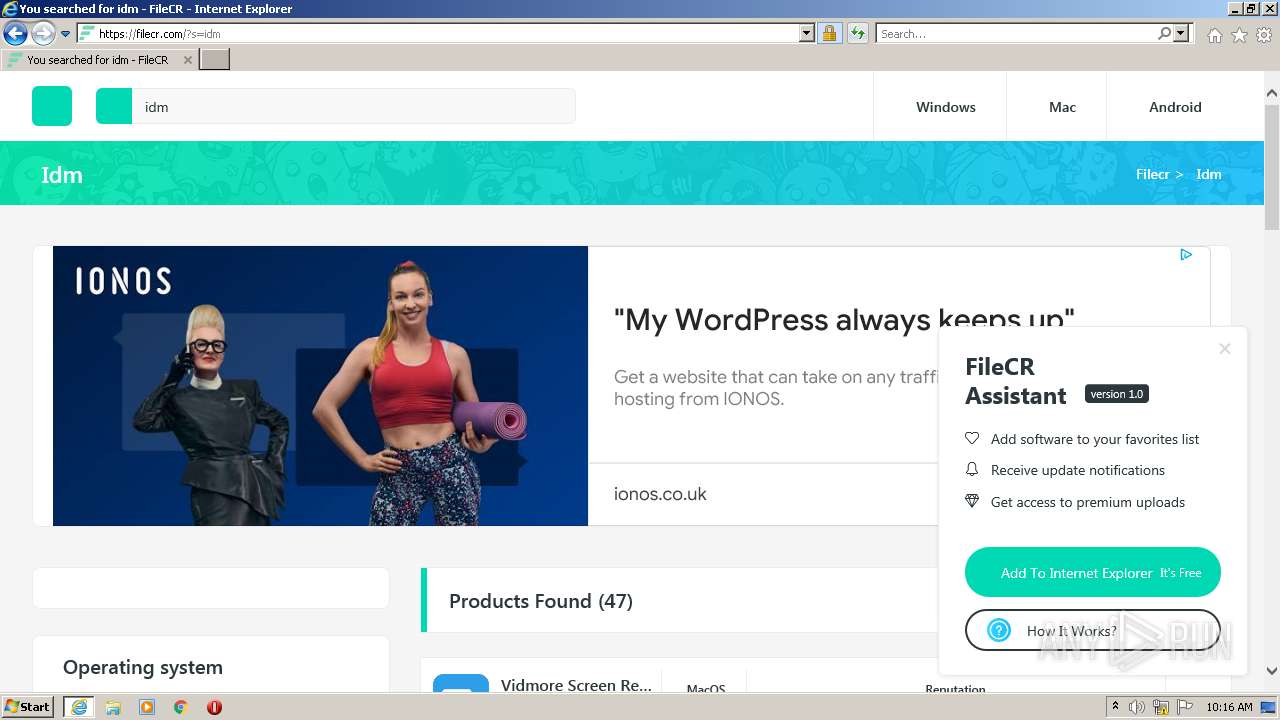
Task: Click the Idm breadcrumb link
Action: [x=1209, y=174]
